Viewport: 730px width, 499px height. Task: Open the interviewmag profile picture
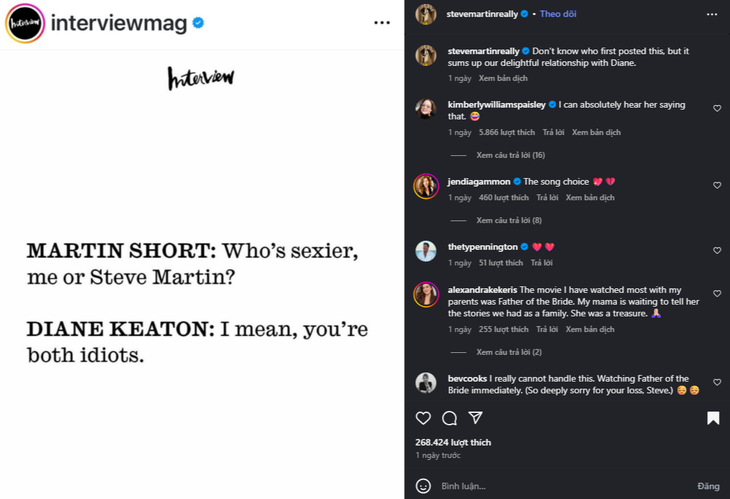click(x=23, y=23)
